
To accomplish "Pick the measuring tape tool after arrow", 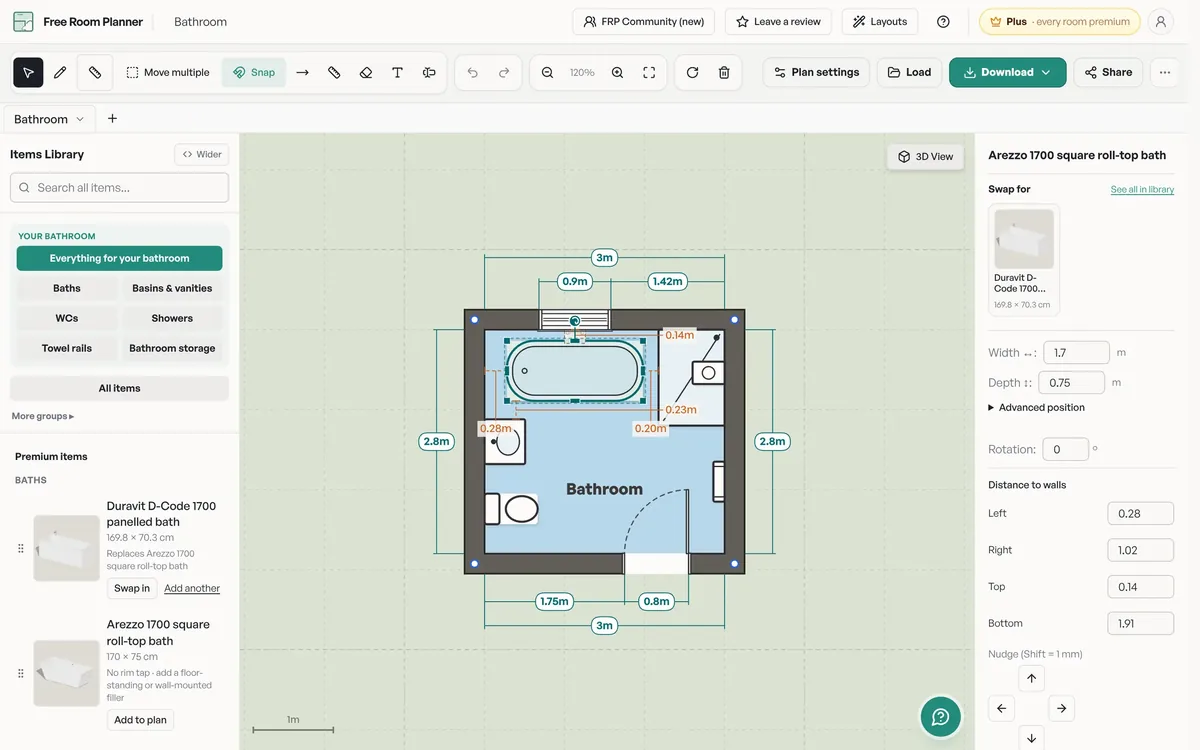I will pyautogui.click(x=334, y=72).
